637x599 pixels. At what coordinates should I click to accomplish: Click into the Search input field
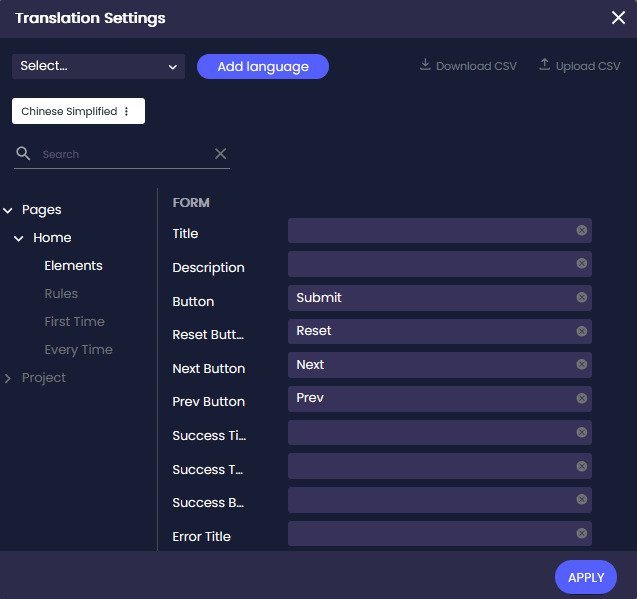[122, 154]
